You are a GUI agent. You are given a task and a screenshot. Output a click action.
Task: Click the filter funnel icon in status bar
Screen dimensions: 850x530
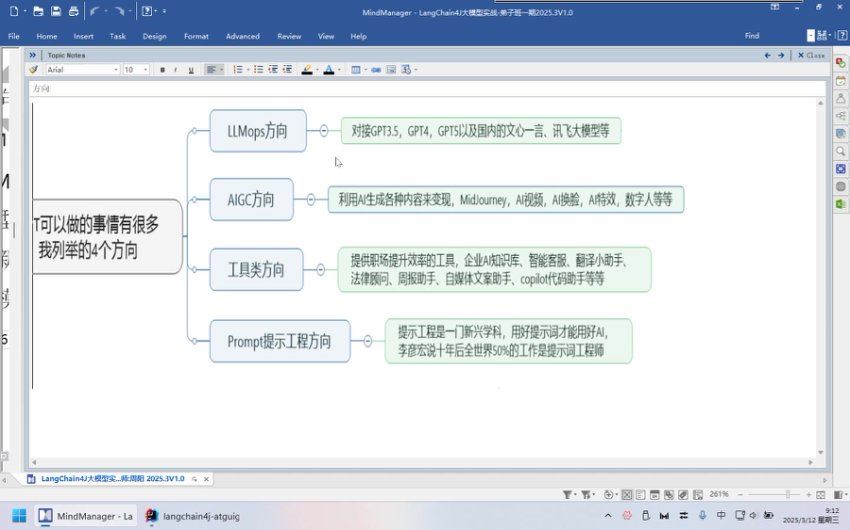[567, 494]
